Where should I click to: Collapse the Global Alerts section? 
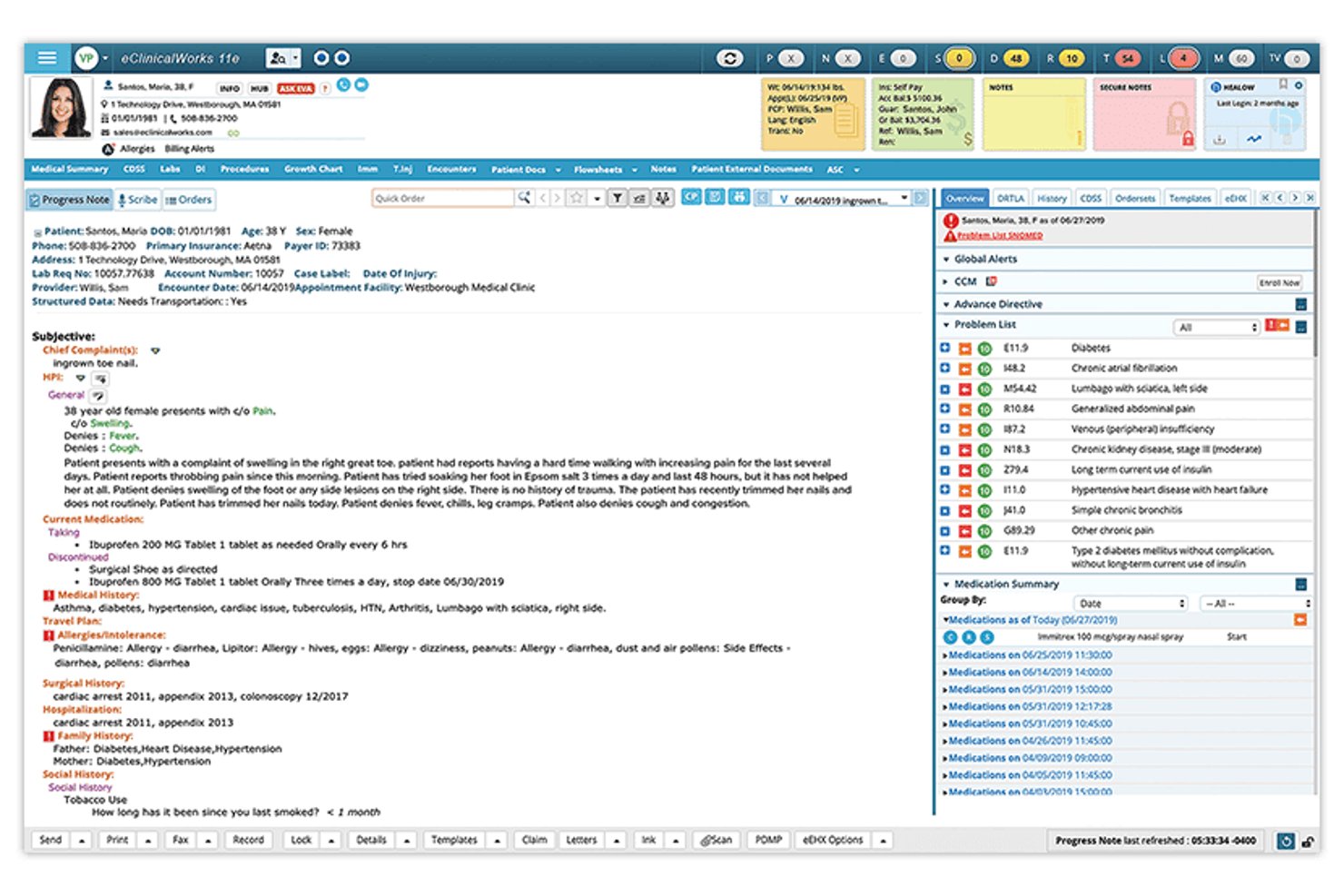[x=945, y=260]
